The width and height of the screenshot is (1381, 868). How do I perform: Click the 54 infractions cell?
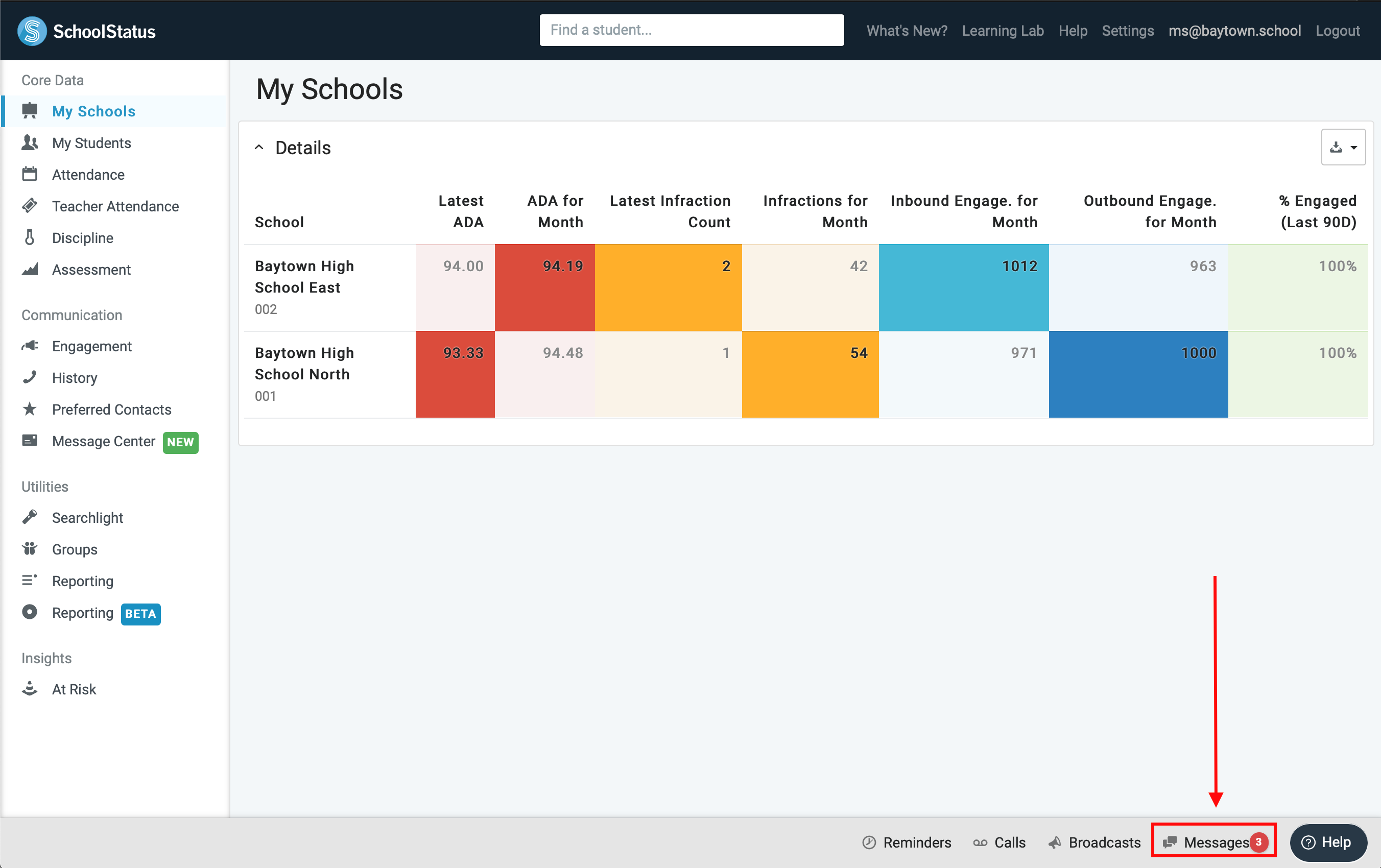[810, 374]
